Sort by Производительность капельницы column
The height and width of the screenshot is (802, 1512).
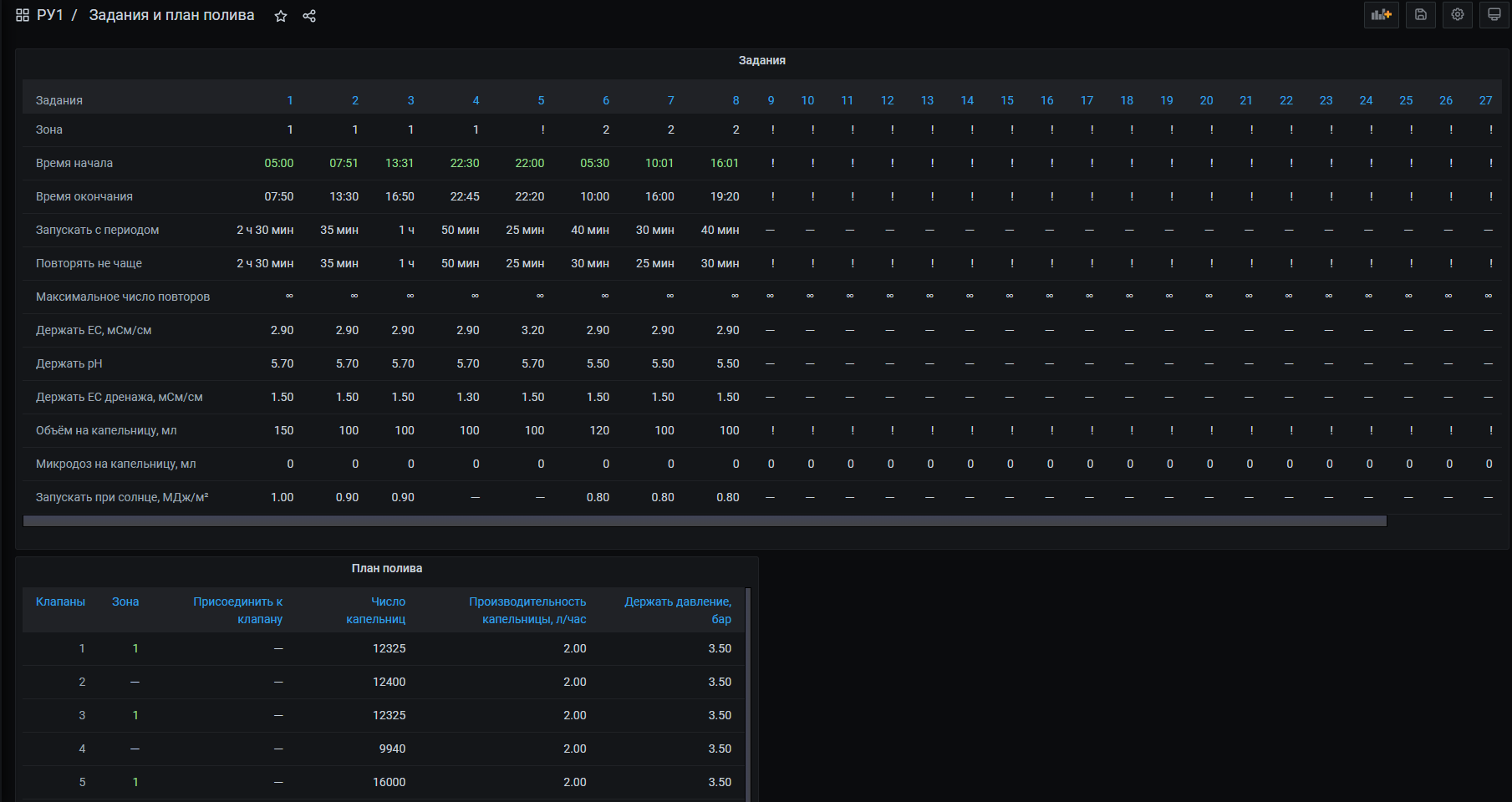[527, 610]
